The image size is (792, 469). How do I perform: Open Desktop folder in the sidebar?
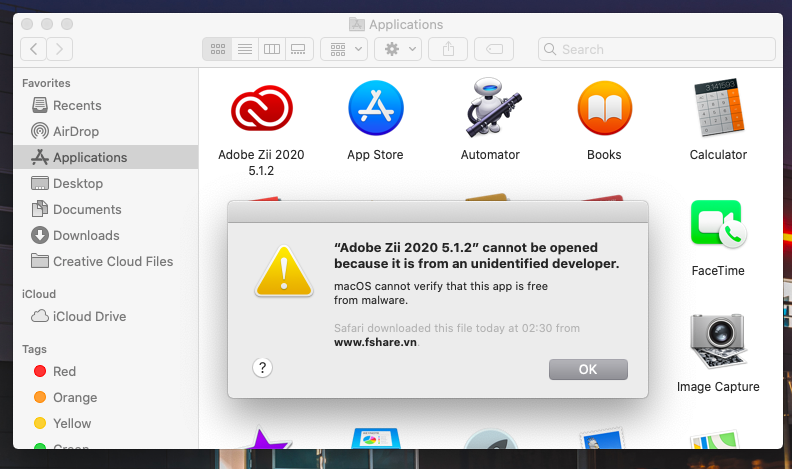pyautogui.click(x=106, y=183)
